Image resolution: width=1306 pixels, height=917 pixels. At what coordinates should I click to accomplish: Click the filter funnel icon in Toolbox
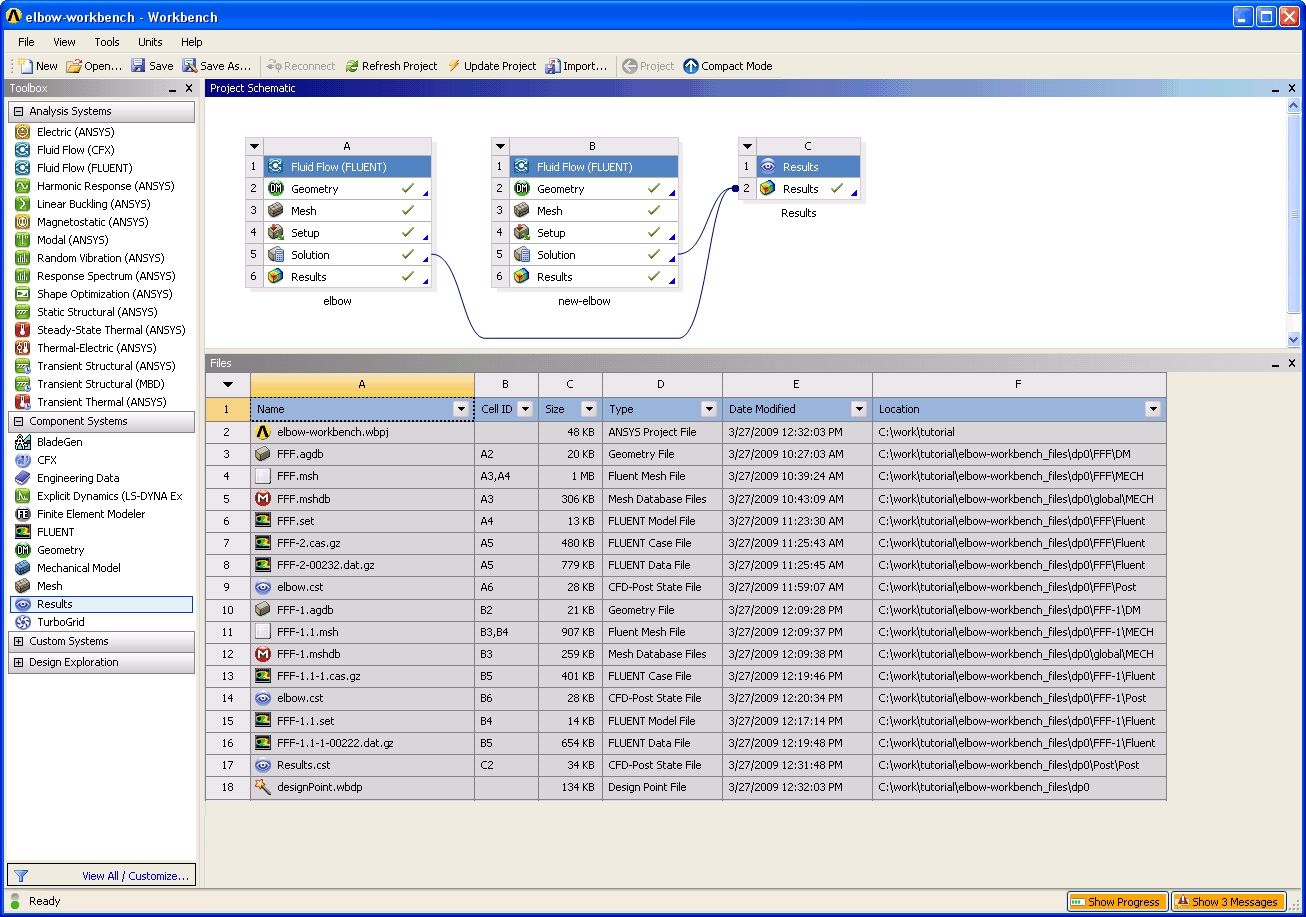click(21, 876)
